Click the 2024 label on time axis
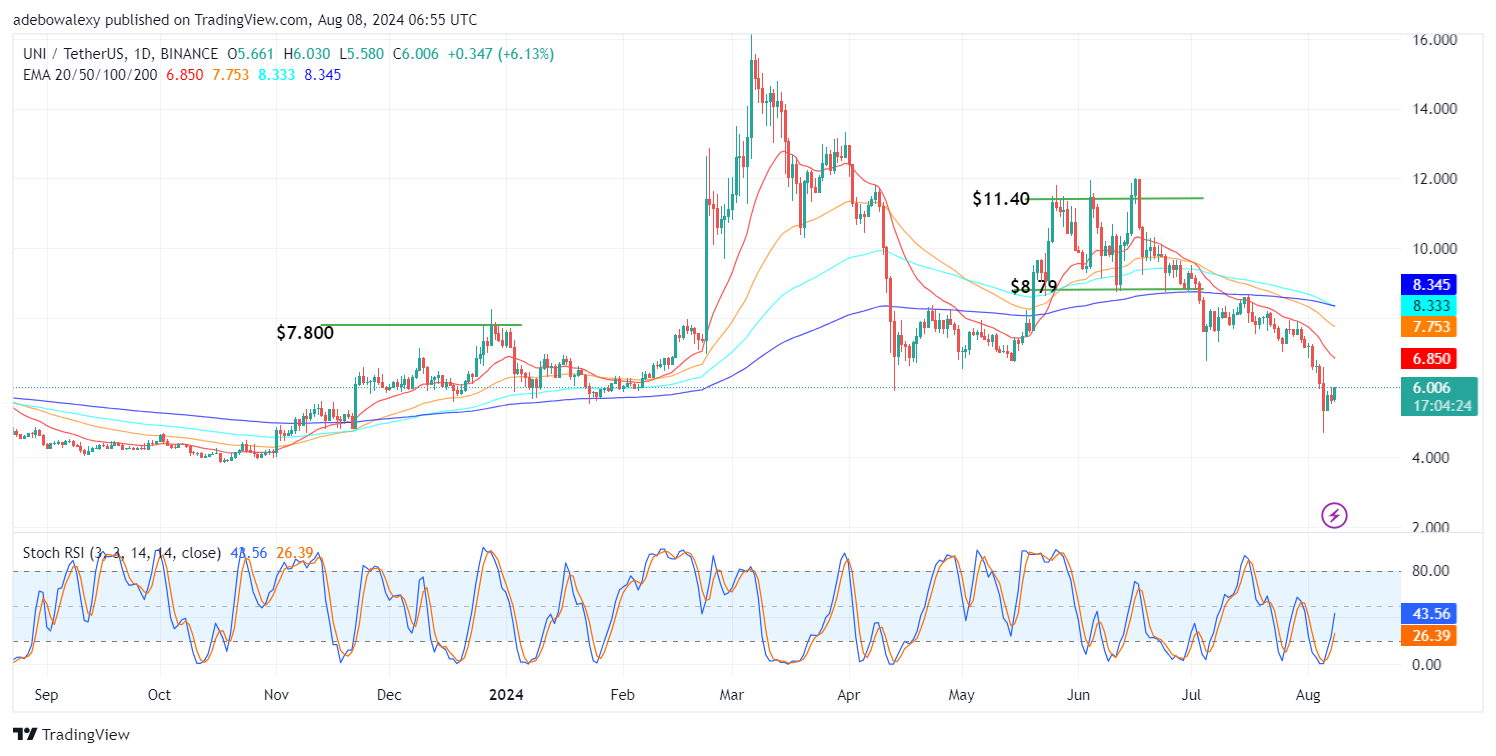This screenshot has width=1496, height=756. [507, 693]
